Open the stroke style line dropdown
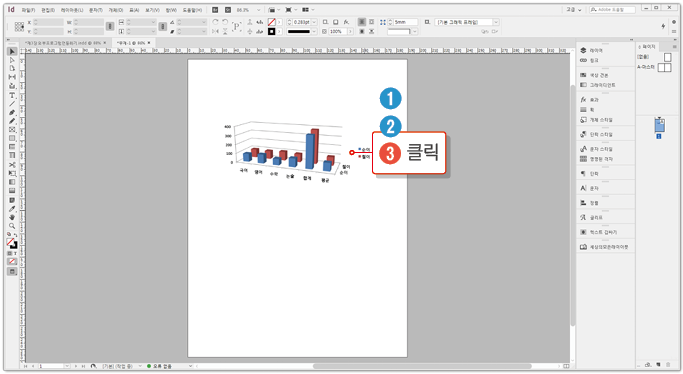 coord(314,31)
